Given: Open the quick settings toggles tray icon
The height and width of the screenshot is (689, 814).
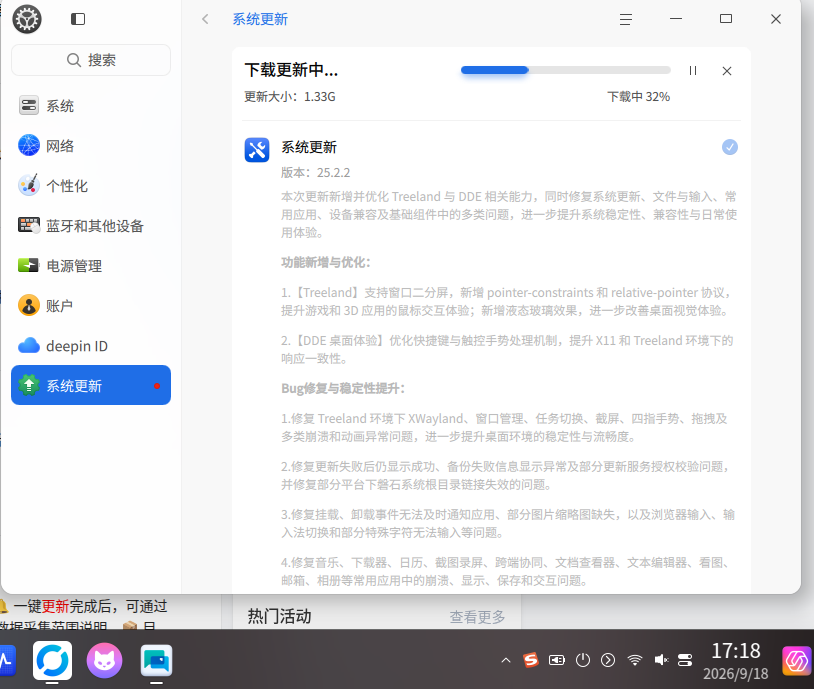Looking at the screenshot, I should 685,660.
